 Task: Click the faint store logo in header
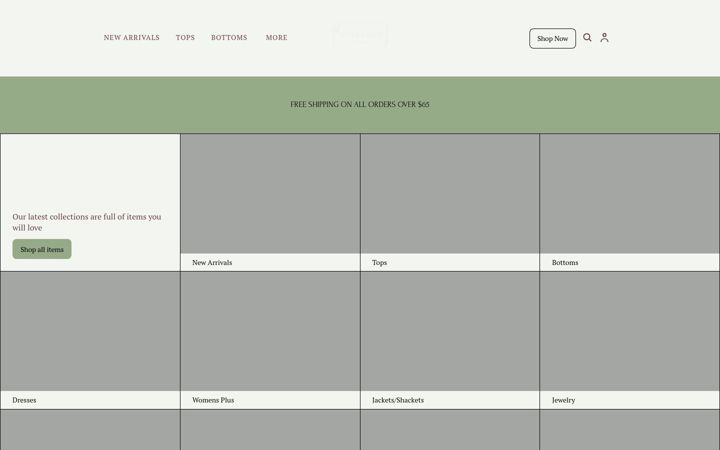(x=359, y=35)
